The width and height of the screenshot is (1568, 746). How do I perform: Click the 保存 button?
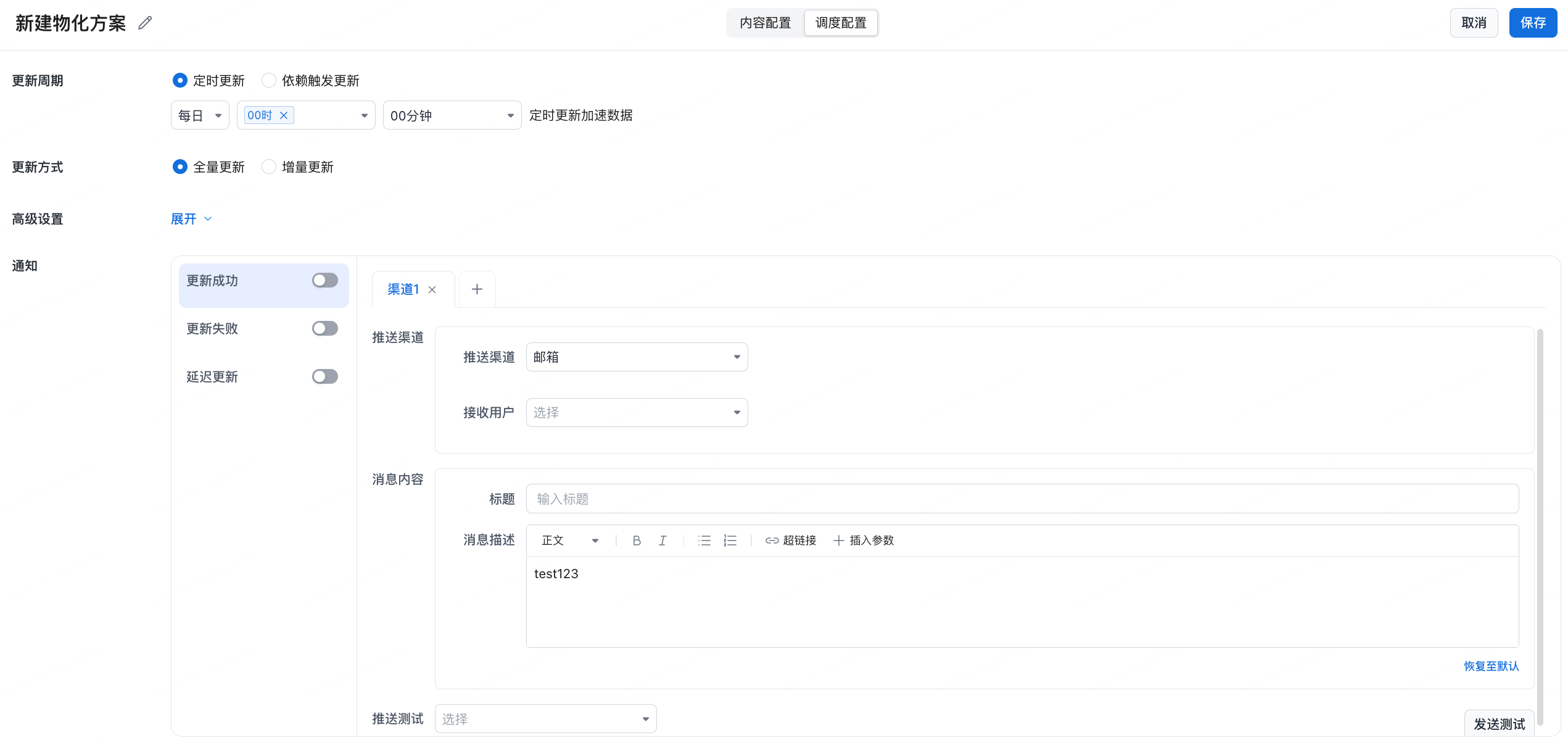tap(1532, 23)
